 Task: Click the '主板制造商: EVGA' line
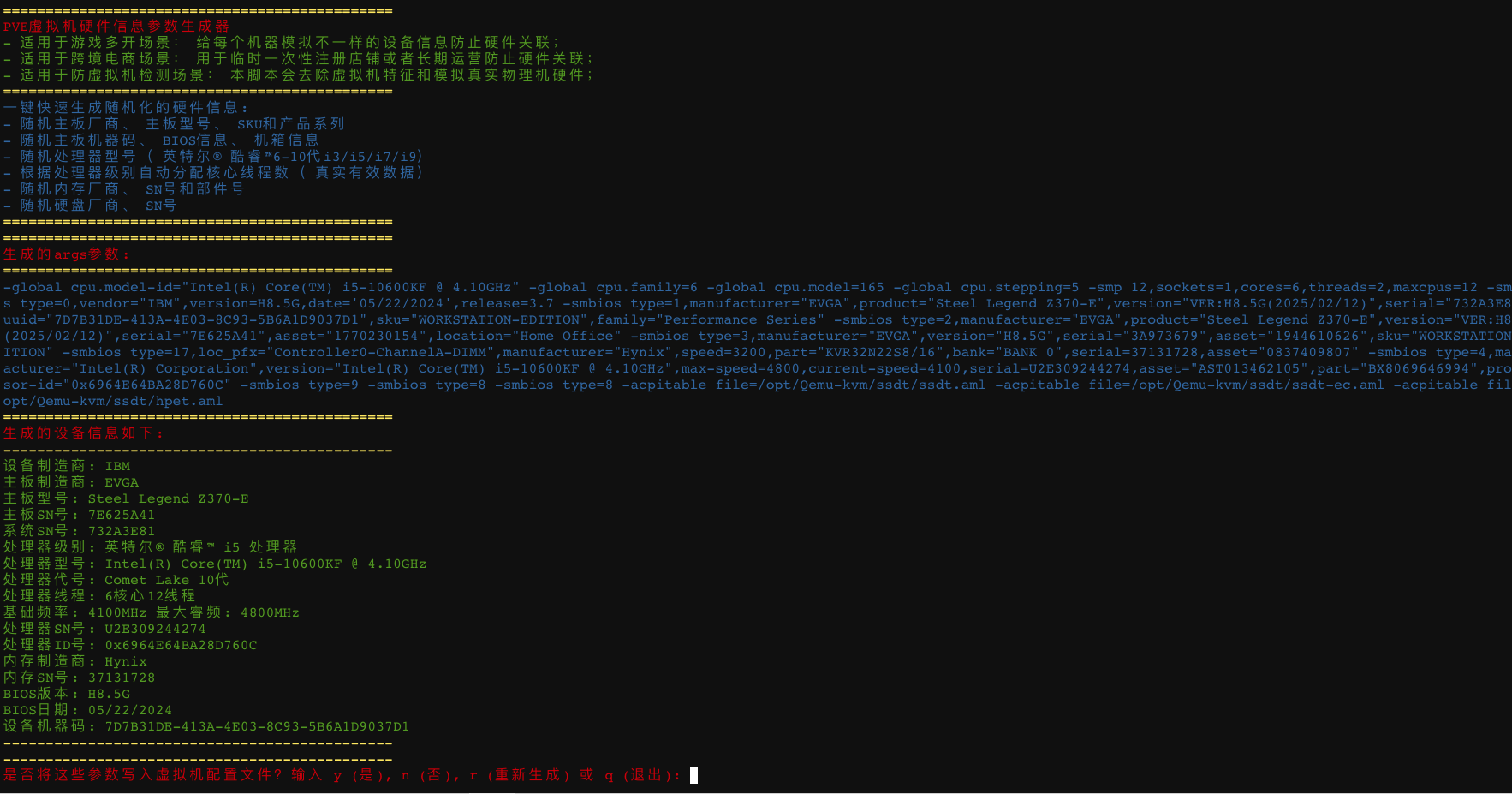[x=71, y=482]
